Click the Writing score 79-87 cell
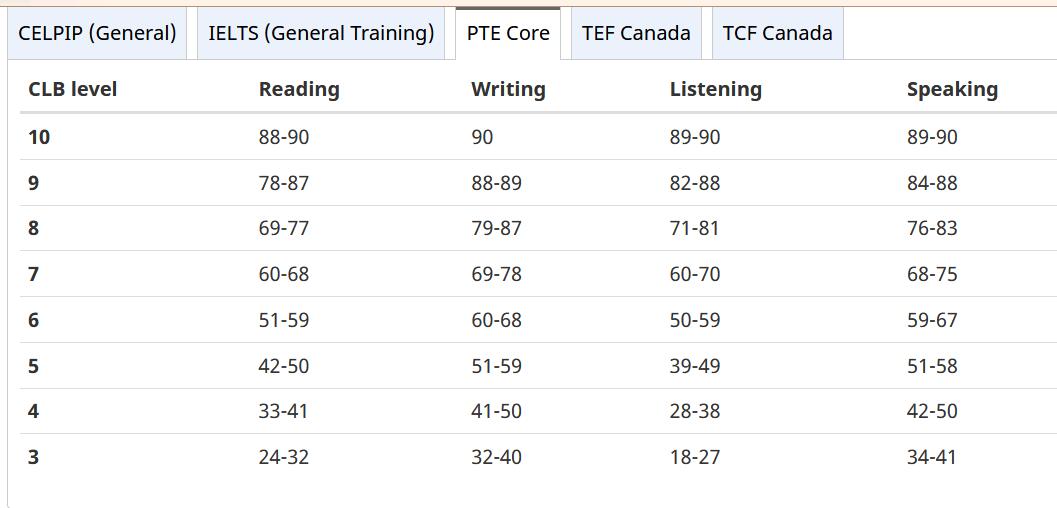Screen dimensions: 1057x508 (496, 228)
